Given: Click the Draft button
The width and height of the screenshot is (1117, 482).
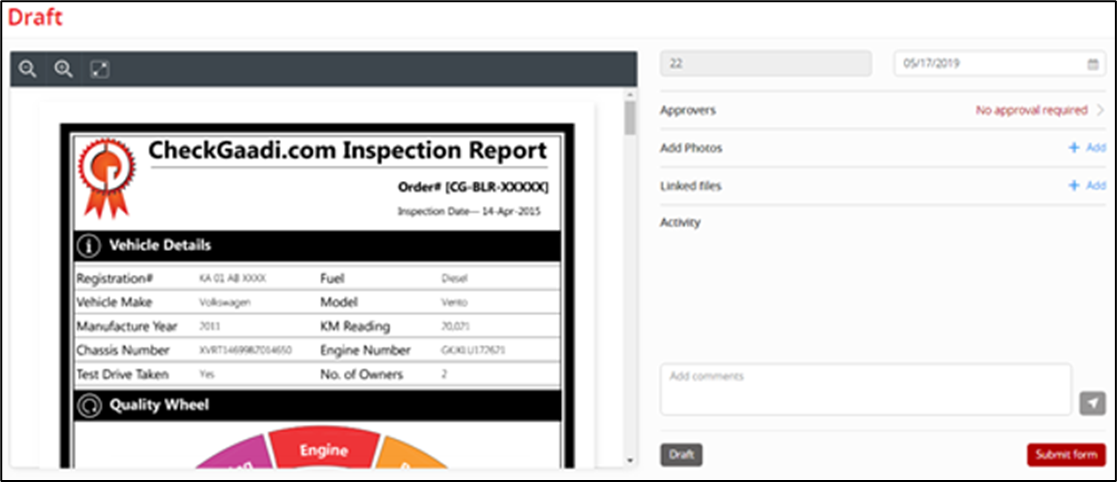Looking at the screenshot, I should pos(681,455).
